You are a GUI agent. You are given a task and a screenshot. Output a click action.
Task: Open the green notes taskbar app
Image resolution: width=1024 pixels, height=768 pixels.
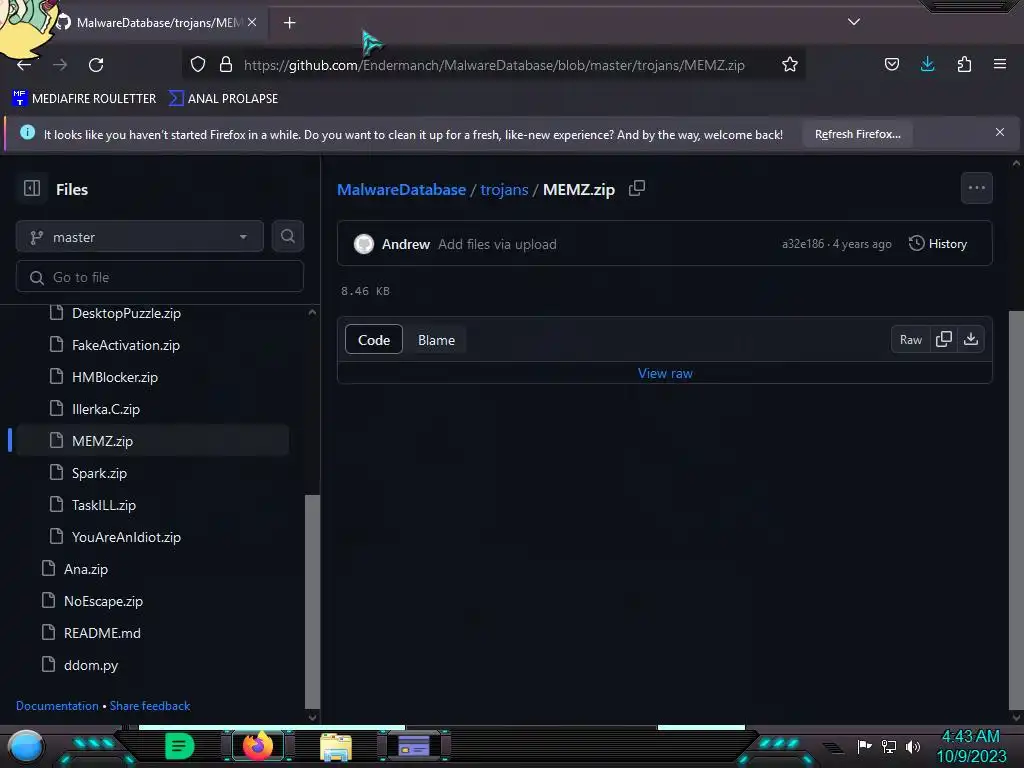179,746
